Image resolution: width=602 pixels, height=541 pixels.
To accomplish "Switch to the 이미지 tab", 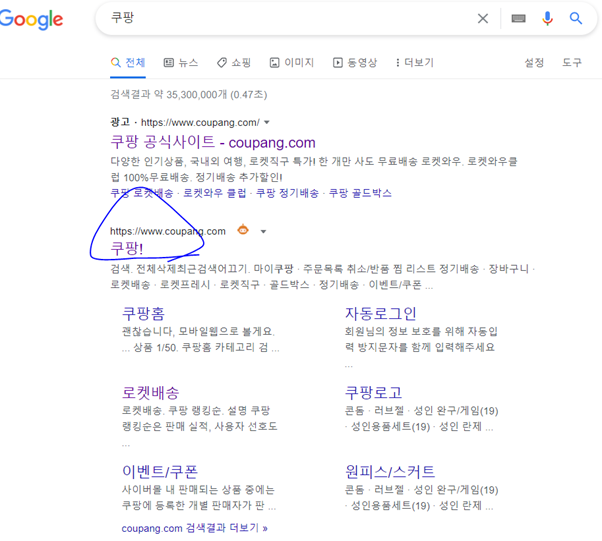I will pos(292,63).
